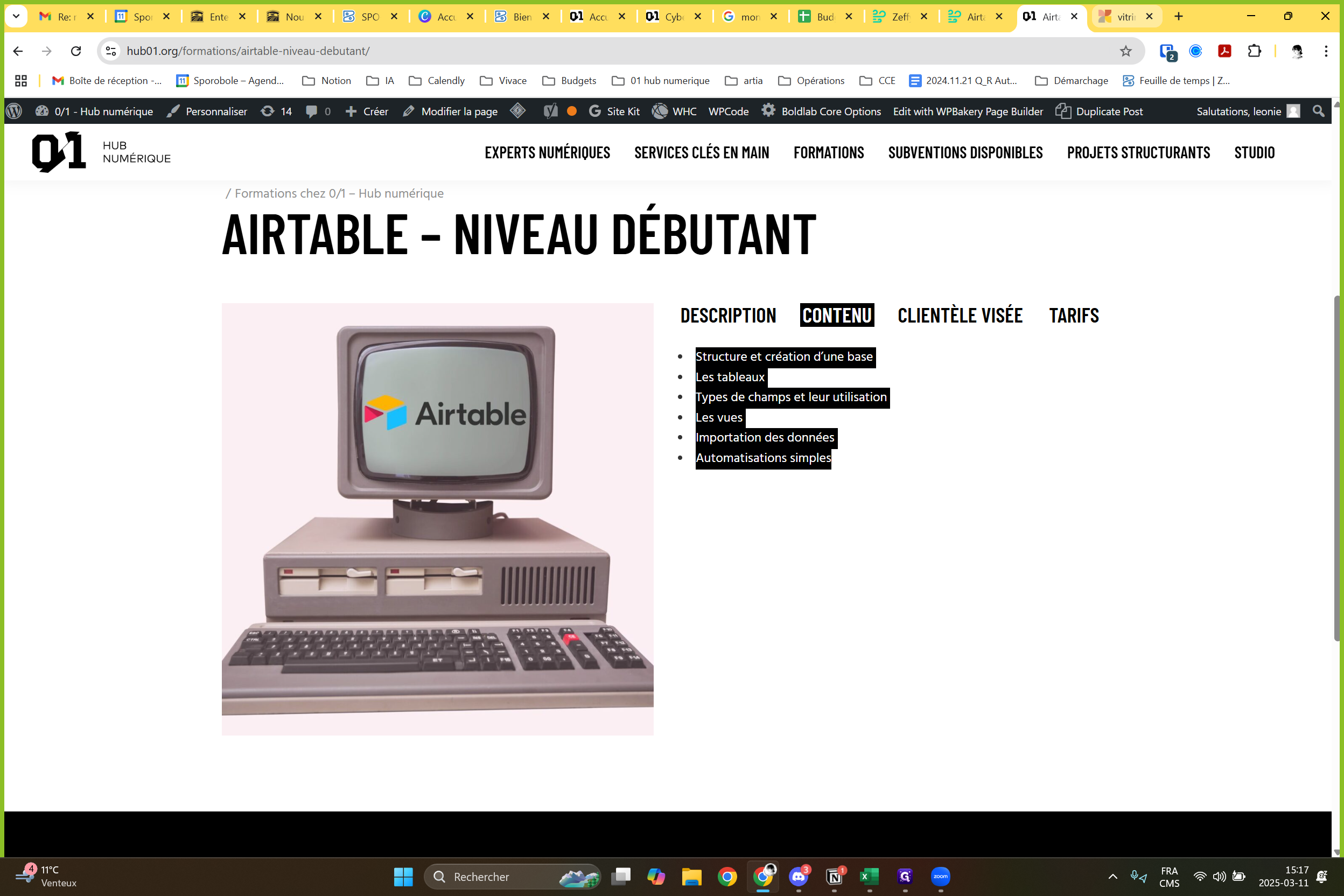Open Discord from the taskbar
The width and height of the screenshot is (1344, 896).
point(799,876)
